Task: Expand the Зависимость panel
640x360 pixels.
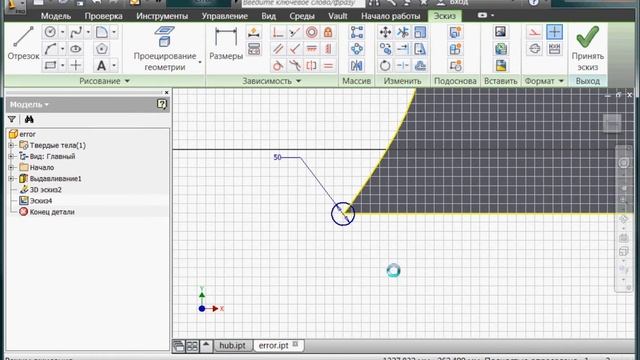Action: coord(272,81)
